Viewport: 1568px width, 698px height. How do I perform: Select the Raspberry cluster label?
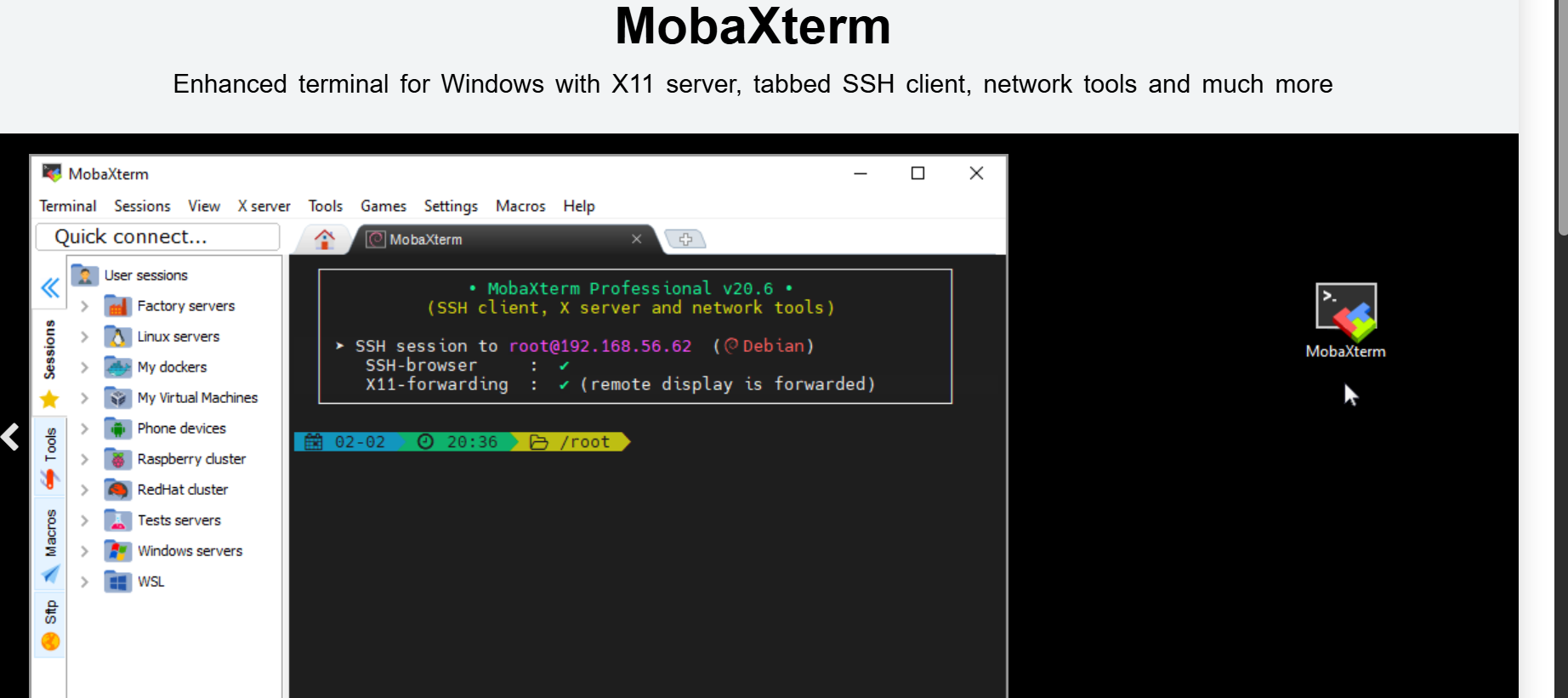point(191,459)
